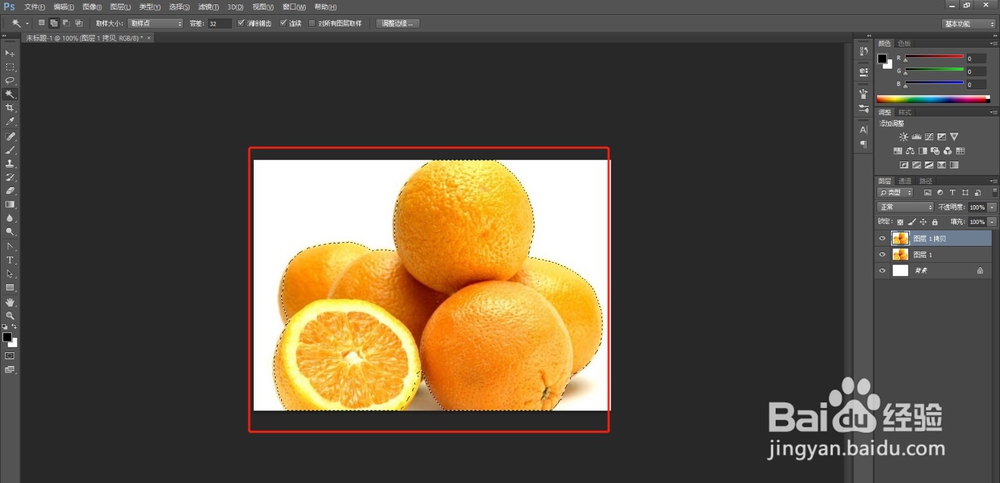Viewport: 1000px width, 483px height.
Task: Open the Layers panel flyout menu
Action: click(x=994, y=181)
